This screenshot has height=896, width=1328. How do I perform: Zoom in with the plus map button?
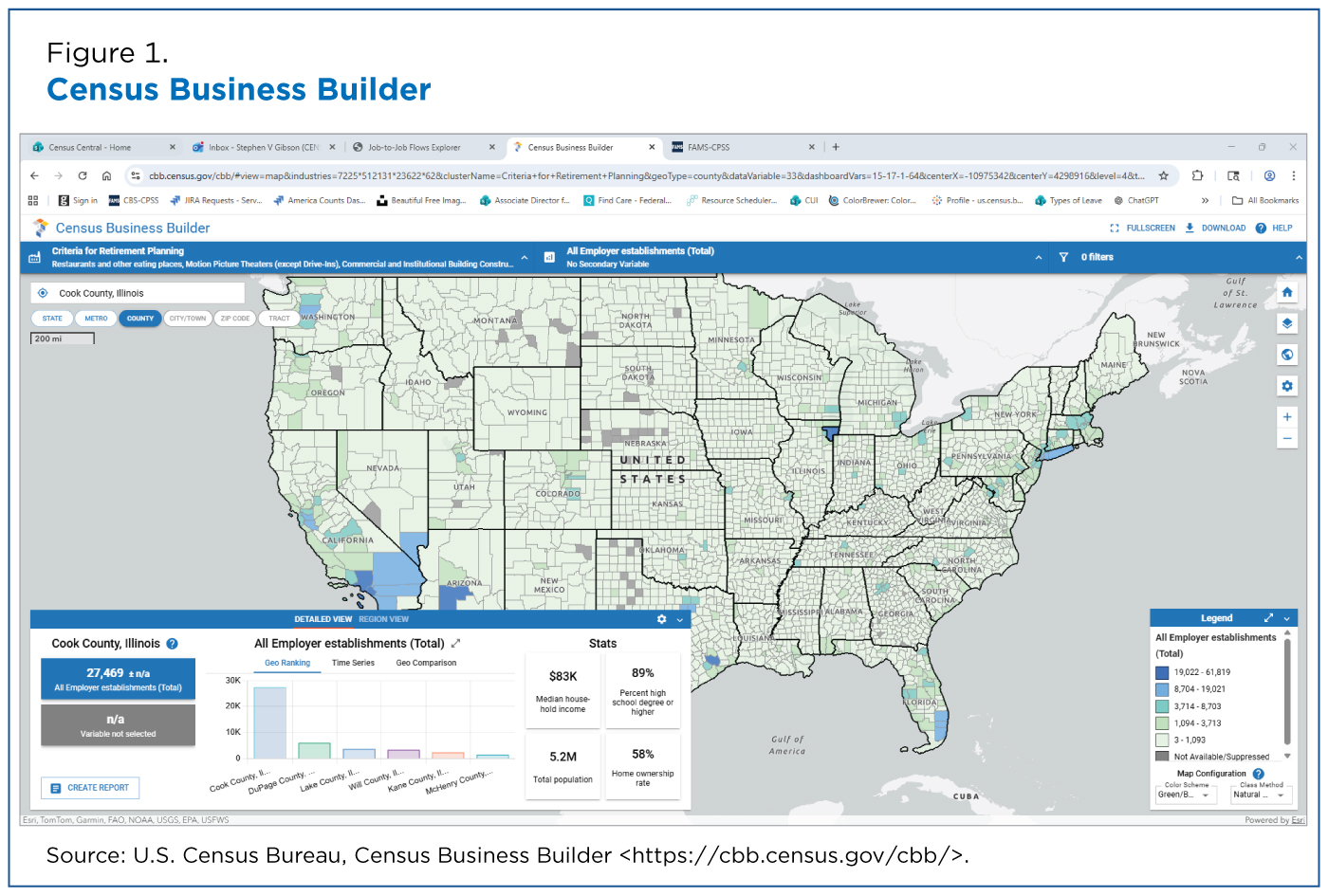coord(1287,417)
